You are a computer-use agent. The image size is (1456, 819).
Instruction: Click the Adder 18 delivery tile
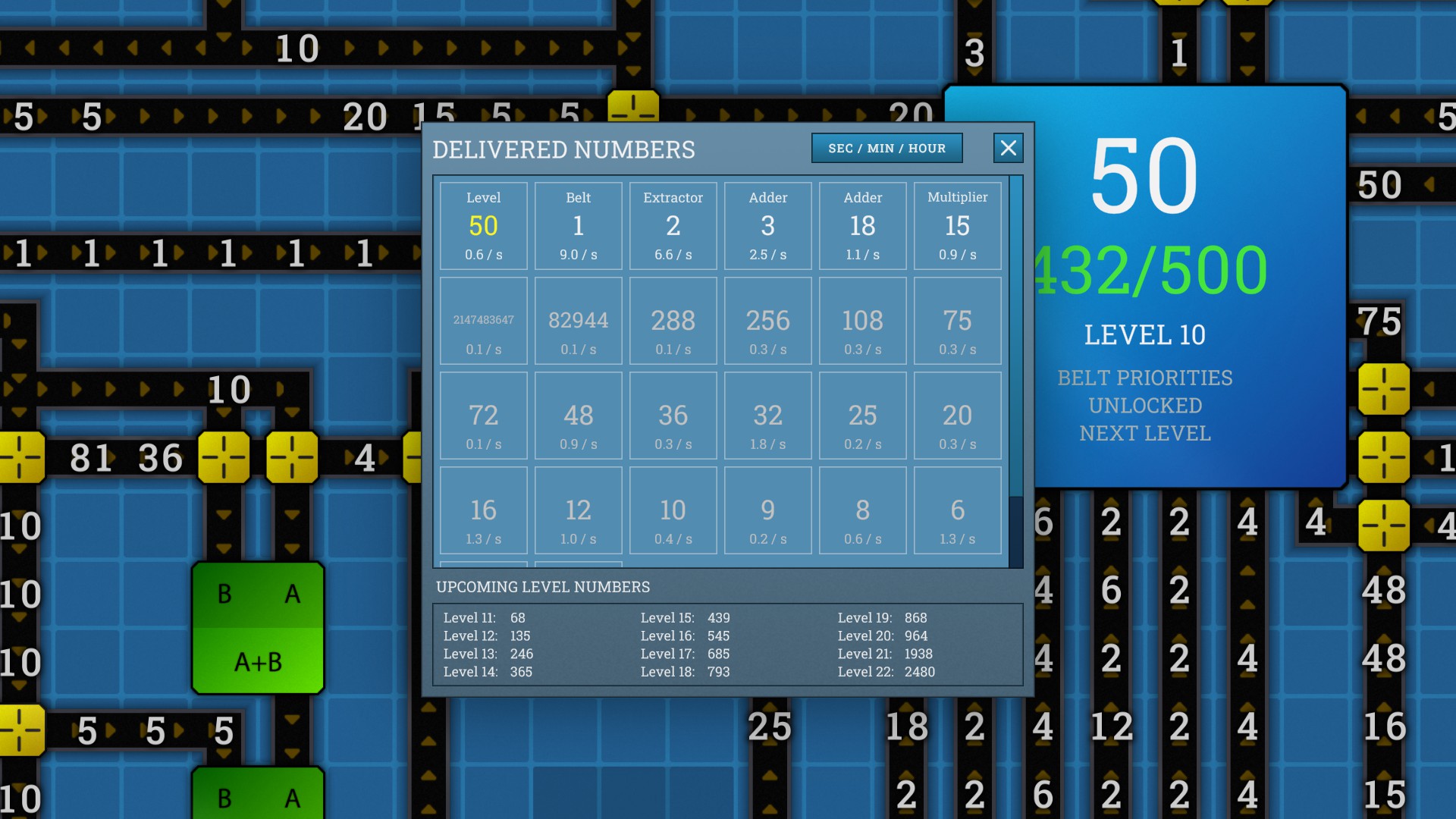click(x=862, y=226)
